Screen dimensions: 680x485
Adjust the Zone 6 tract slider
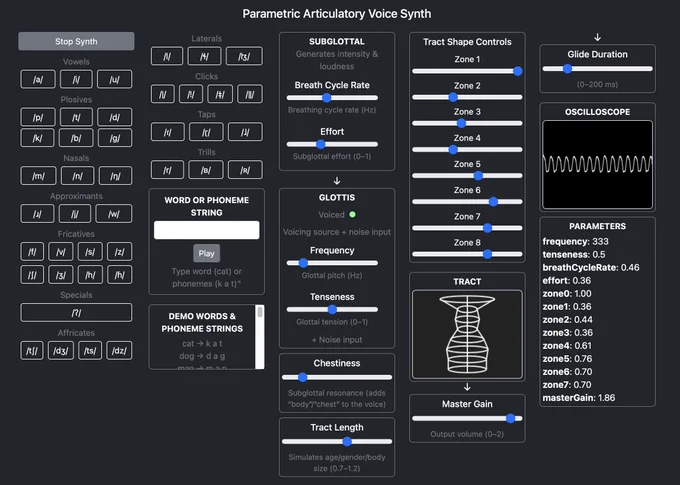467,202
